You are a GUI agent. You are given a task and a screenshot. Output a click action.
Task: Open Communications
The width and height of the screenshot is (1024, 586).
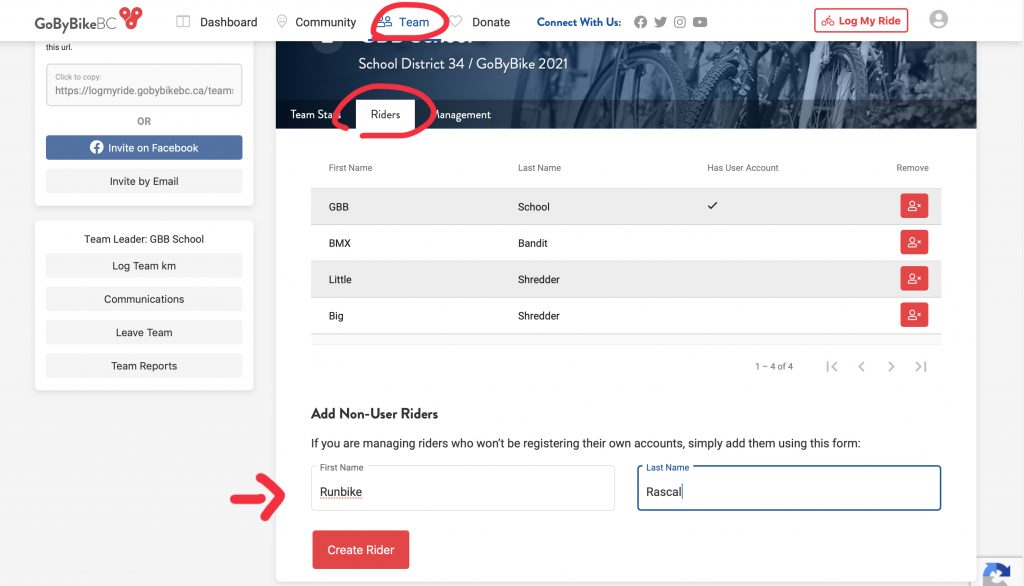144,299
